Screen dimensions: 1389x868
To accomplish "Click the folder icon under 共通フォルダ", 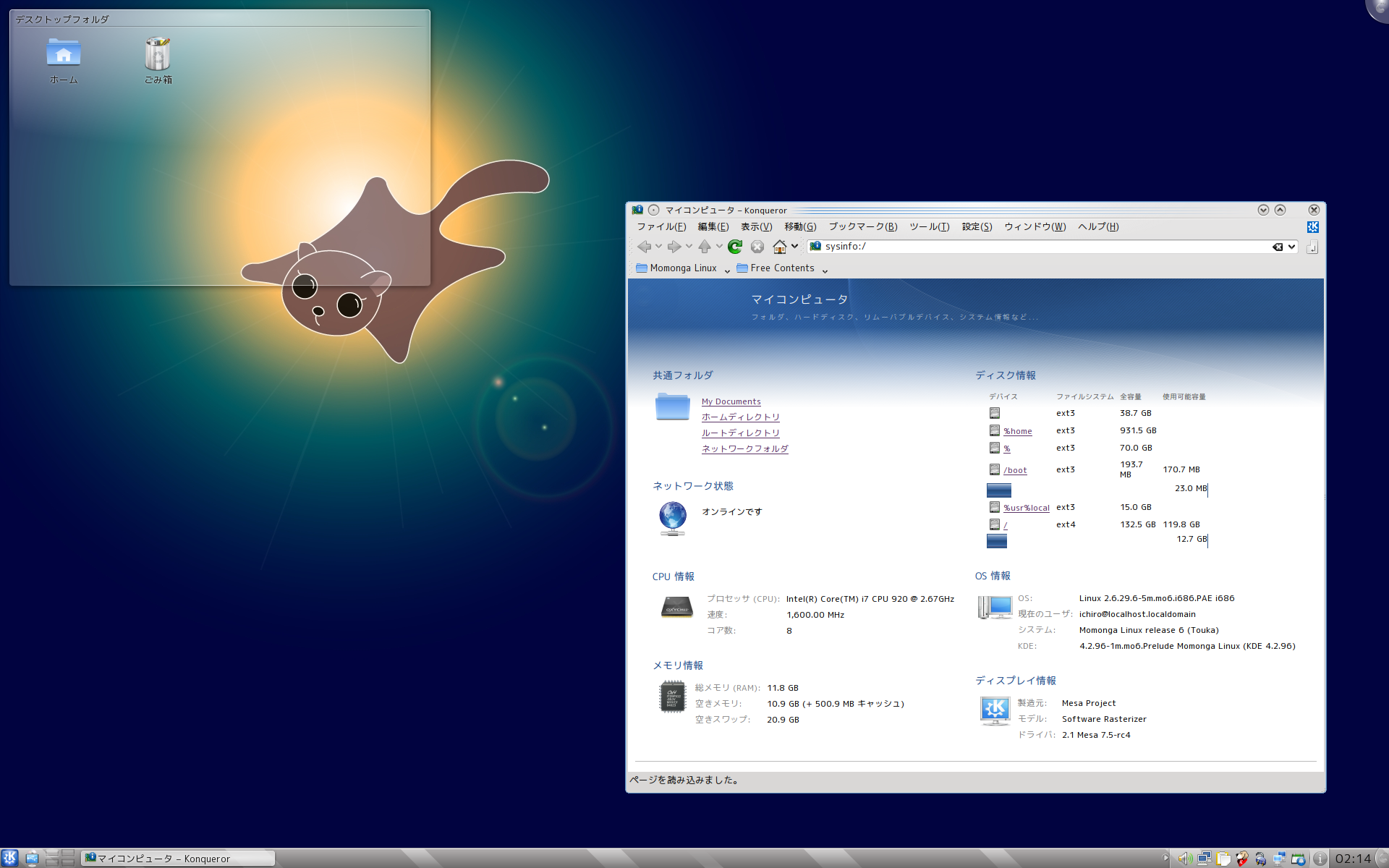I will 673,407.
